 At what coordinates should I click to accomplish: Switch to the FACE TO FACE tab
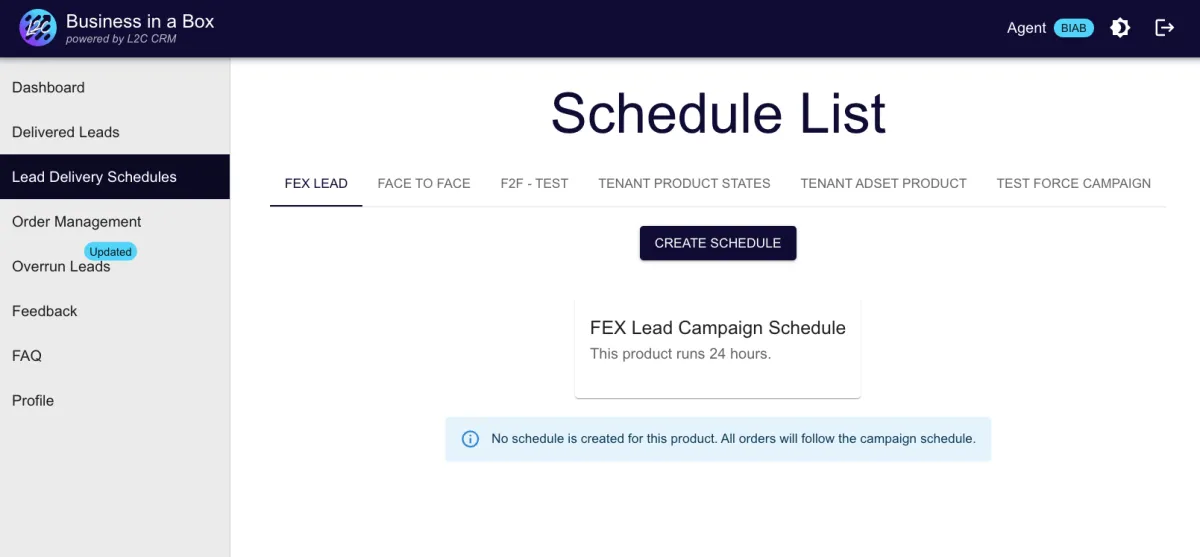pyautogui.click(x=424, y=183)
